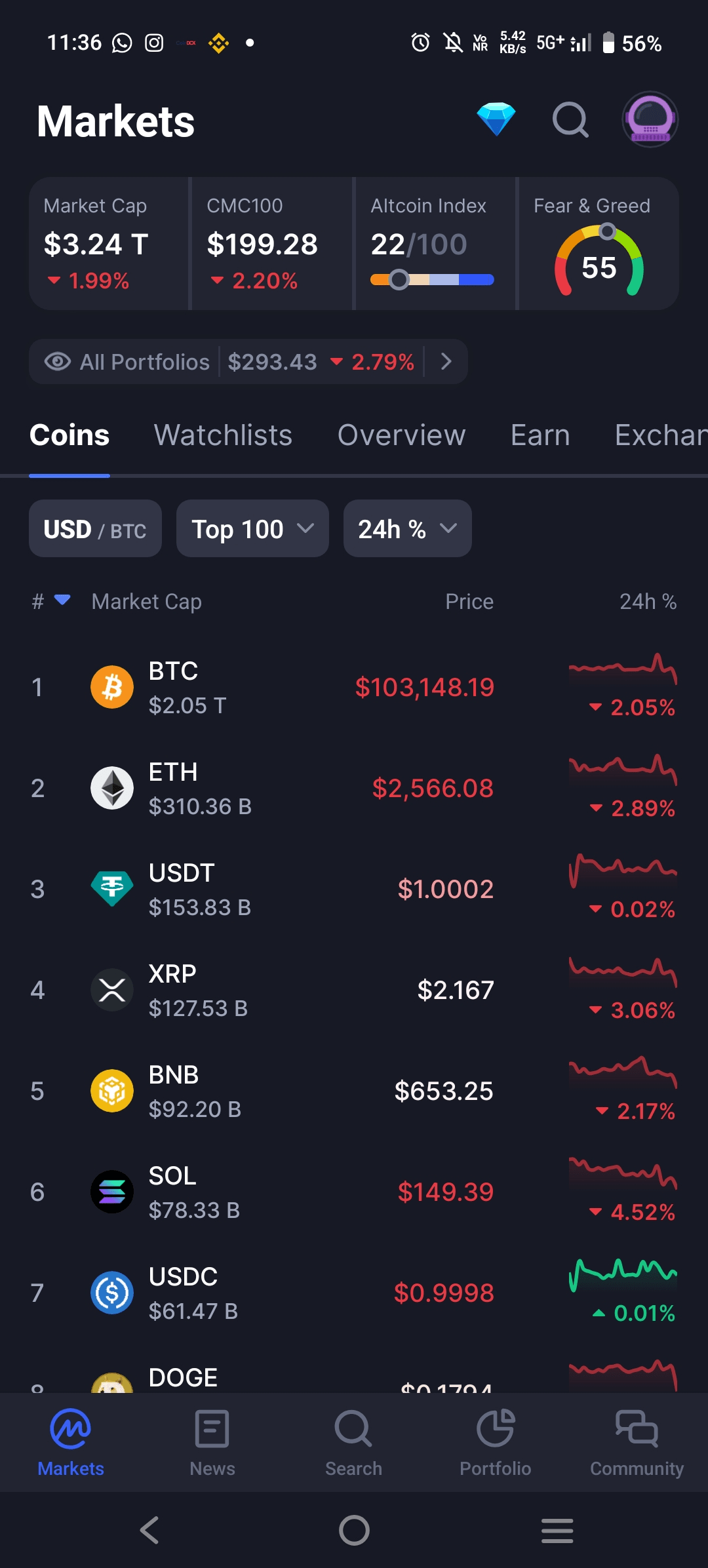Tap the Altcoin Index slider indicator
This screenshot has height=1568, width=708.
[x=399, y=280]
